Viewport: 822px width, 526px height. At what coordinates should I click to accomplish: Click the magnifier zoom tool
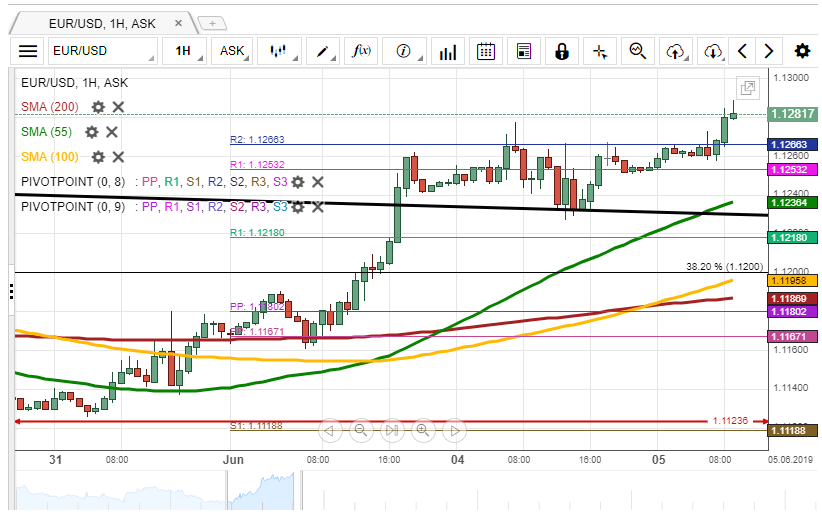pos(638,51)
